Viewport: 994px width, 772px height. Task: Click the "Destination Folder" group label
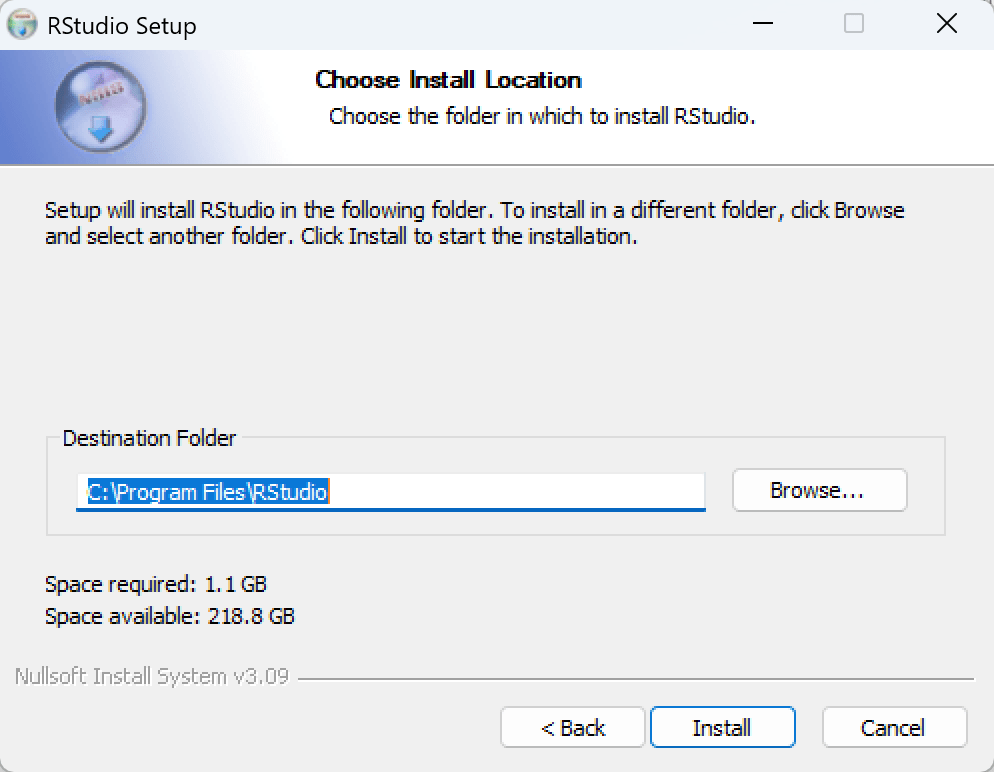point(149,438)
